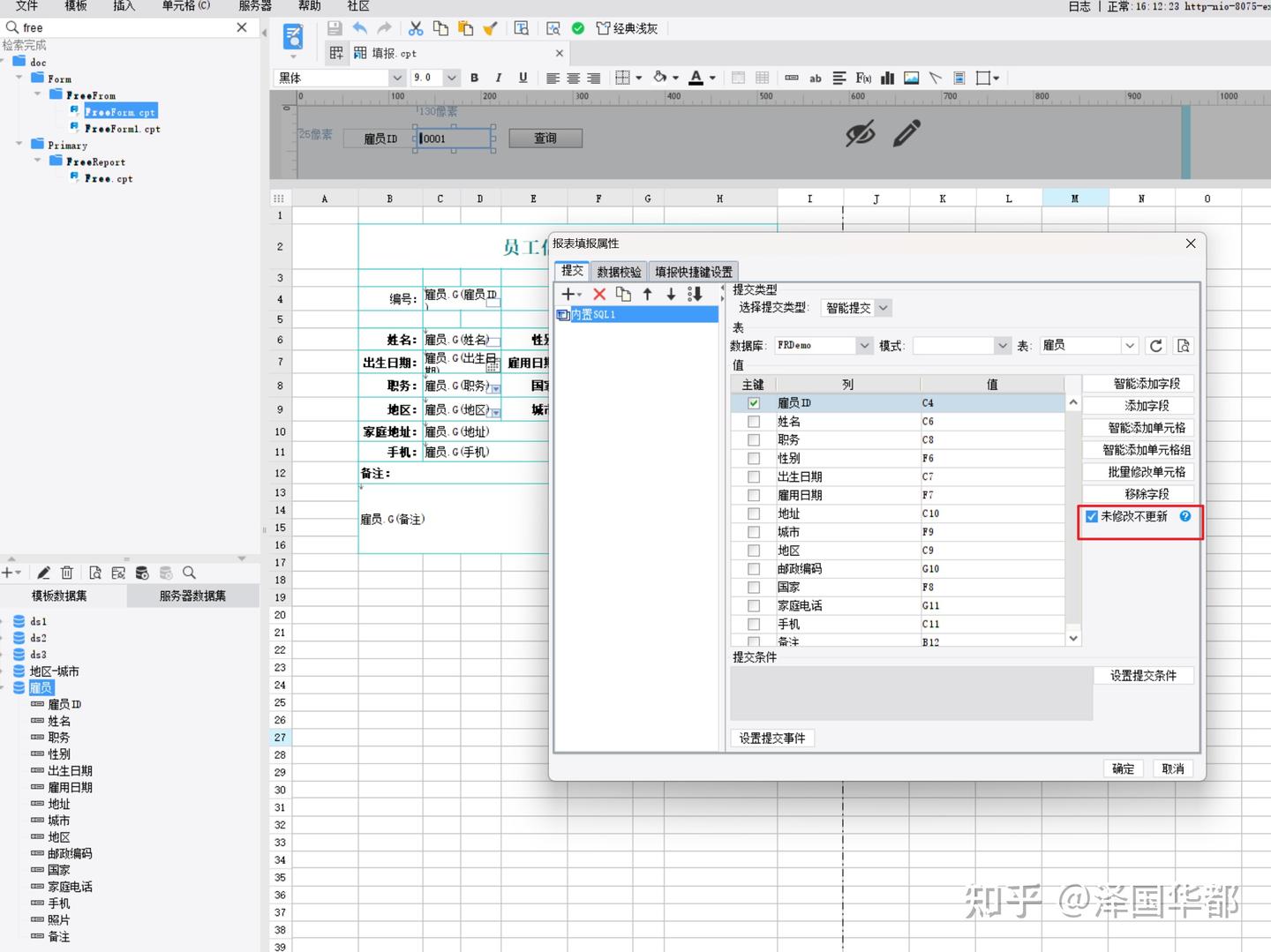Click the dataset trash delete icon
This screenshot has width=1271, height=952.
67,573
